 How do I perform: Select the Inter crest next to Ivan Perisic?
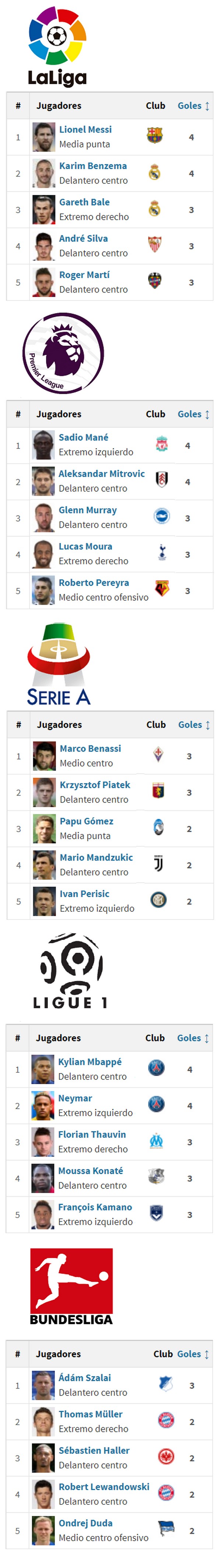tap(159, 900)
